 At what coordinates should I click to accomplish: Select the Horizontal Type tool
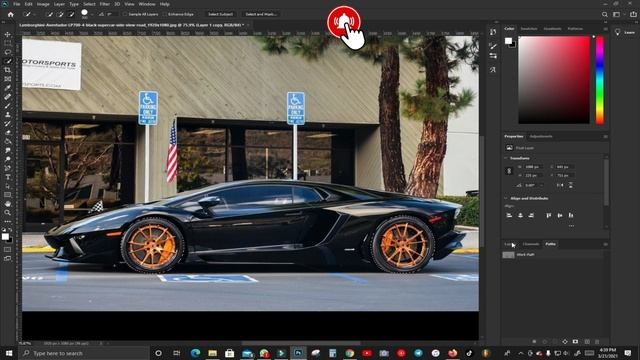coord(7,177)
